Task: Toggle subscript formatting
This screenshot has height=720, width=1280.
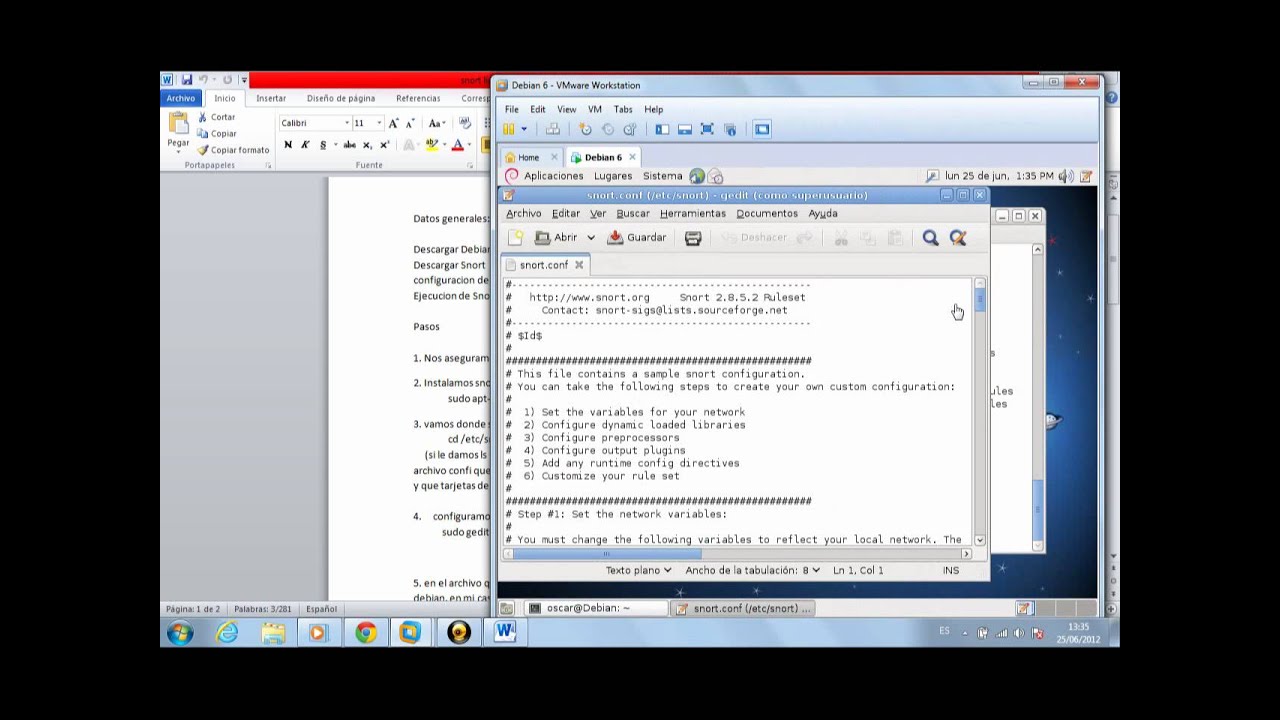Action: click(x=367, y=145)
